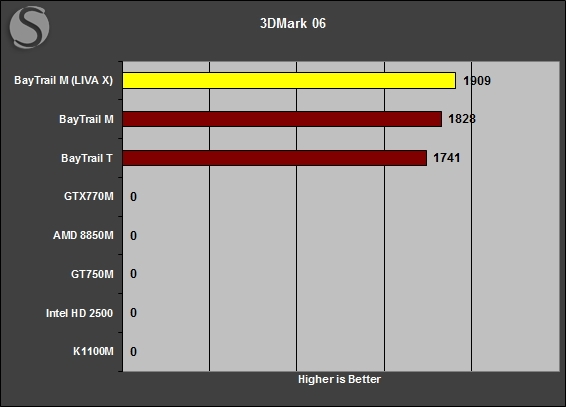Click the 0 value beside GT750M
Screen dimensions: 566x407
(x=134, y=274)
